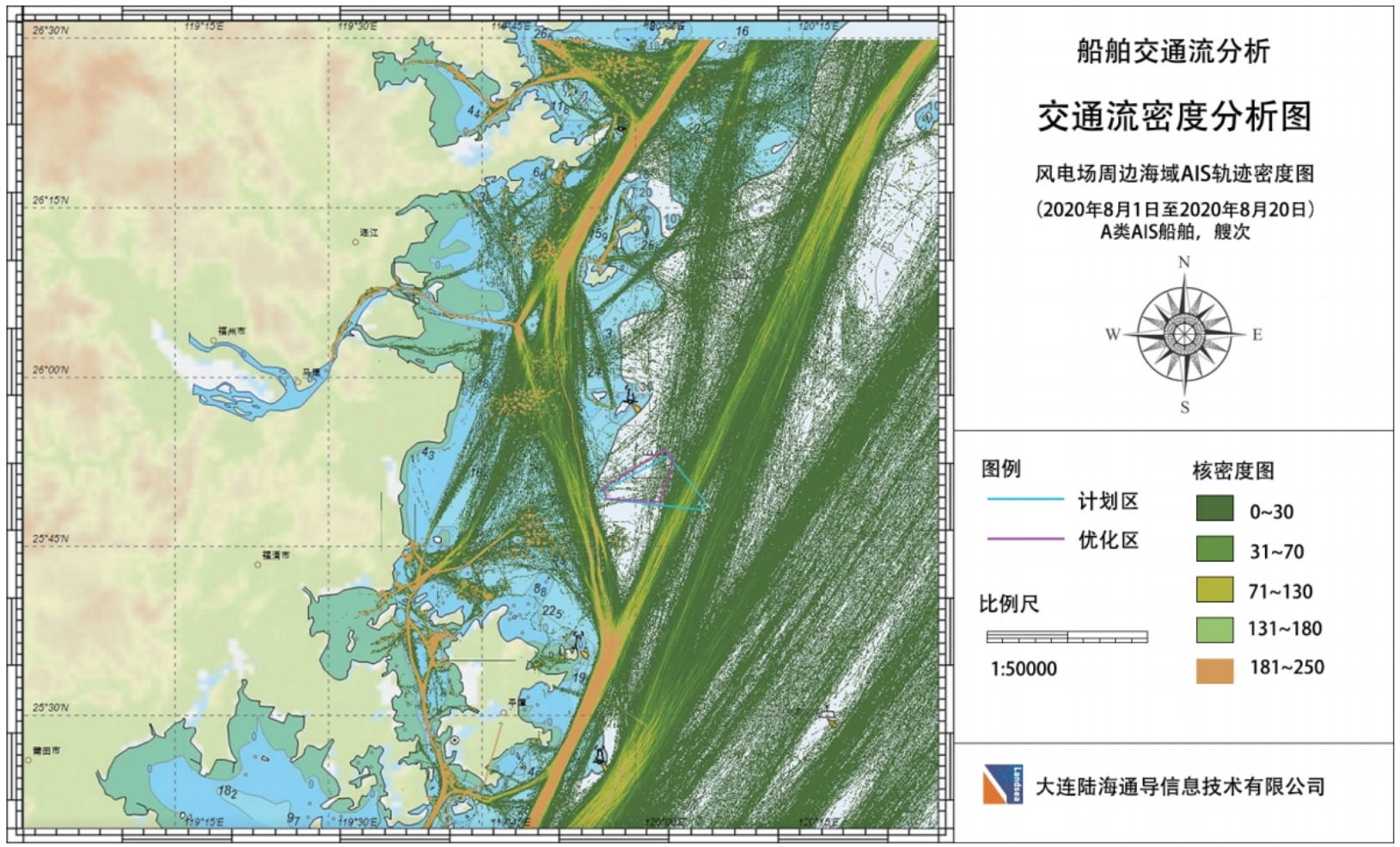The height and width of the screenshot is (847, 1400).
Task: Select the green 31~70 density swatch
Action: click(x=1214, y=549)
